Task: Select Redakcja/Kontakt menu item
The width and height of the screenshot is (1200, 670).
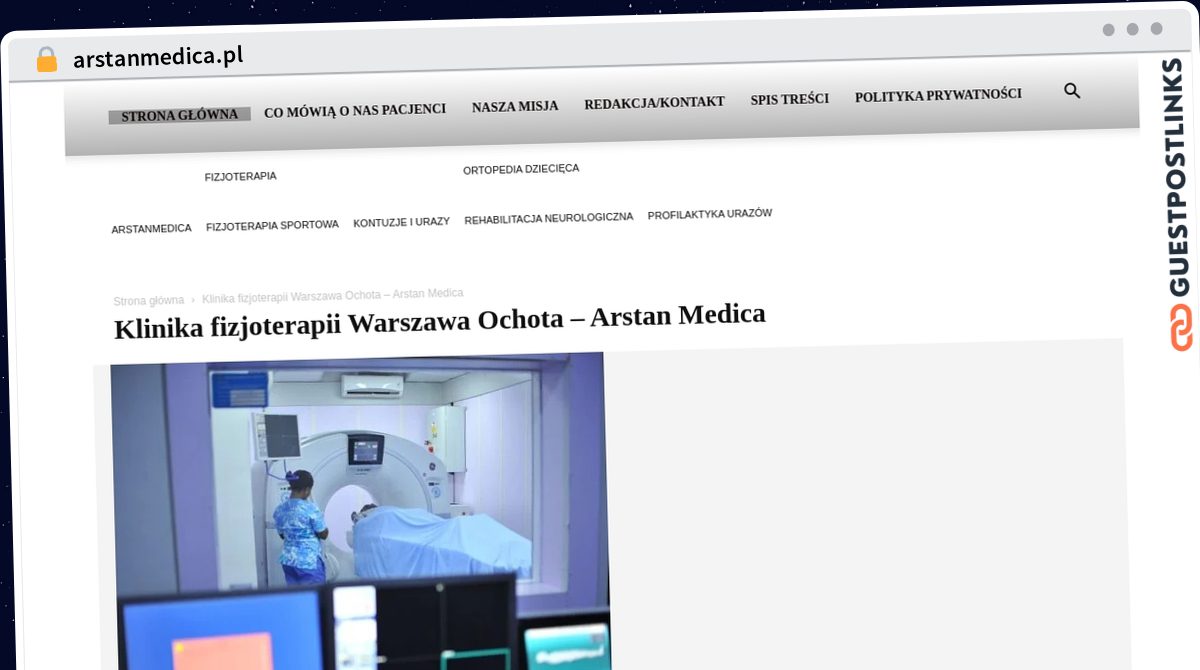Action: point(654,102)
